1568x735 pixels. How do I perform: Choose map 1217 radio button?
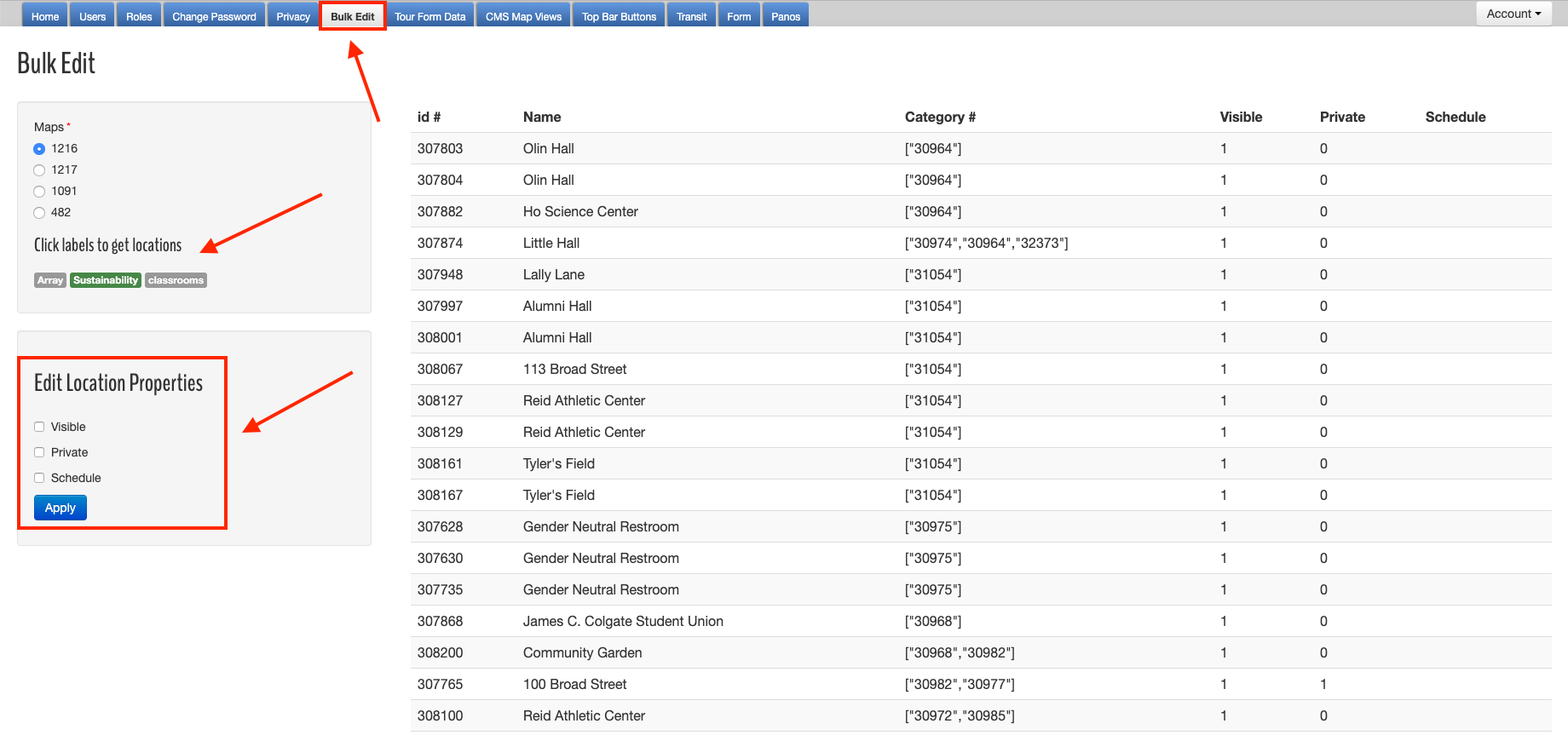(x=39, y=170)
